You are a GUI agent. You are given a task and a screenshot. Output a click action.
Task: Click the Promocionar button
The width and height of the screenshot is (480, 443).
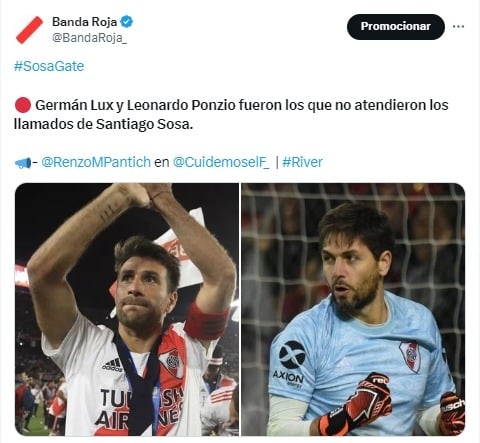[396, 27]
